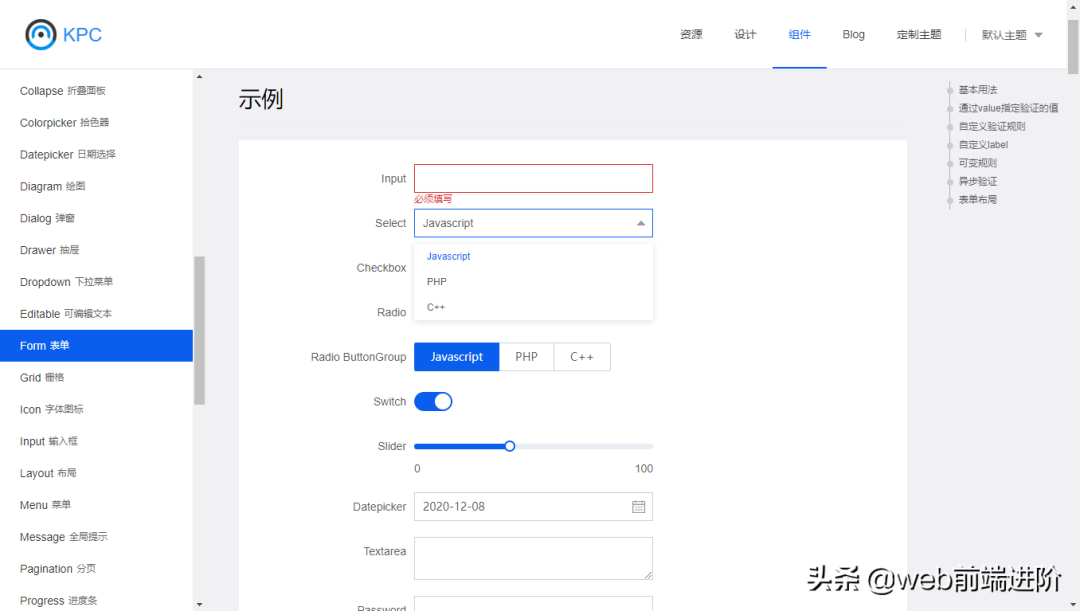The image size is (1080, 611).
Task: Select PHP in Radio ButtonGroup
Action: pyautogui.click(x=526, y=357)
